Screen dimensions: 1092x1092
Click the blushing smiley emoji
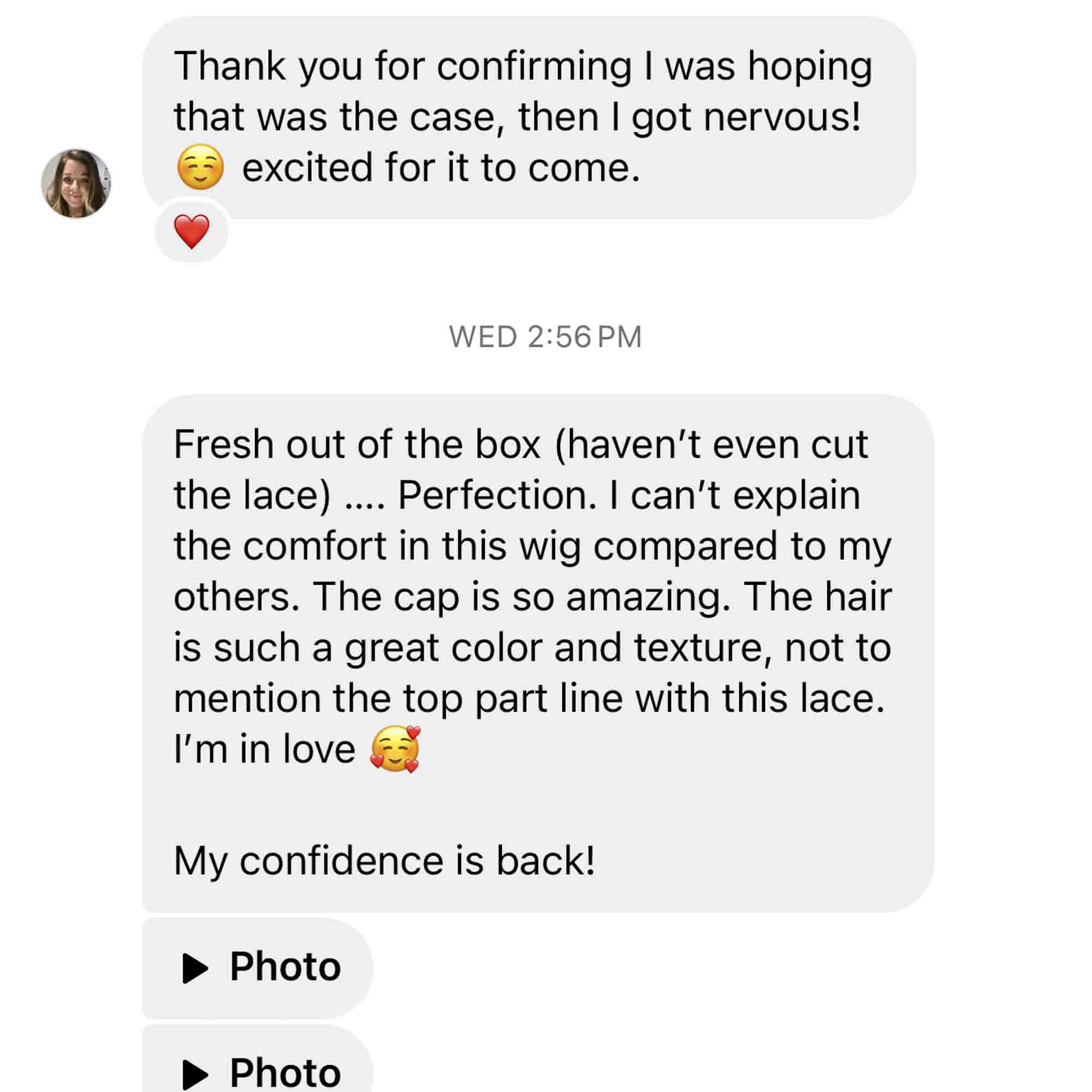[x=200, y=167]
